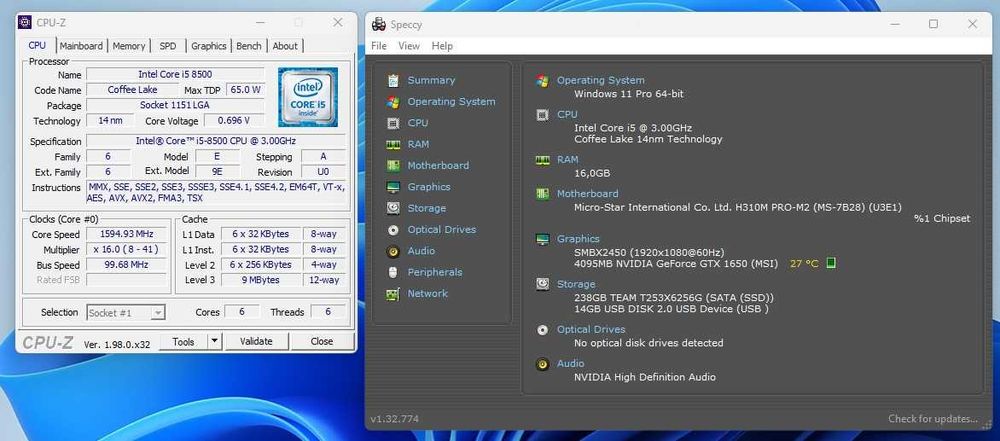Click the Summary icon in Speccy sidebar

coord(393,80)
